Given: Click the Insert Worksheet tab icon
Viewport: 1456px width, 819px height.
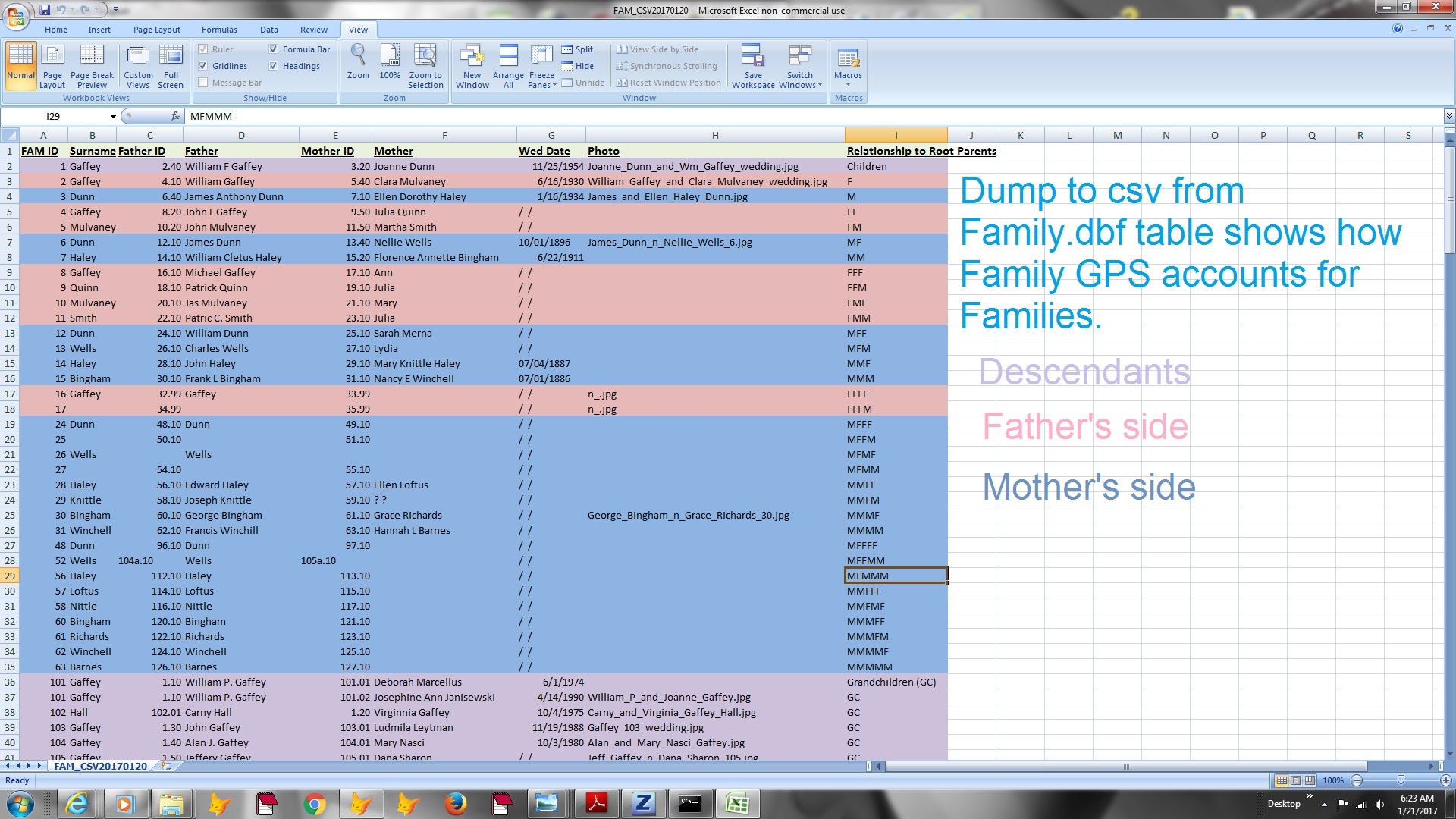Looking at the screenshot, I should [166, 766].
